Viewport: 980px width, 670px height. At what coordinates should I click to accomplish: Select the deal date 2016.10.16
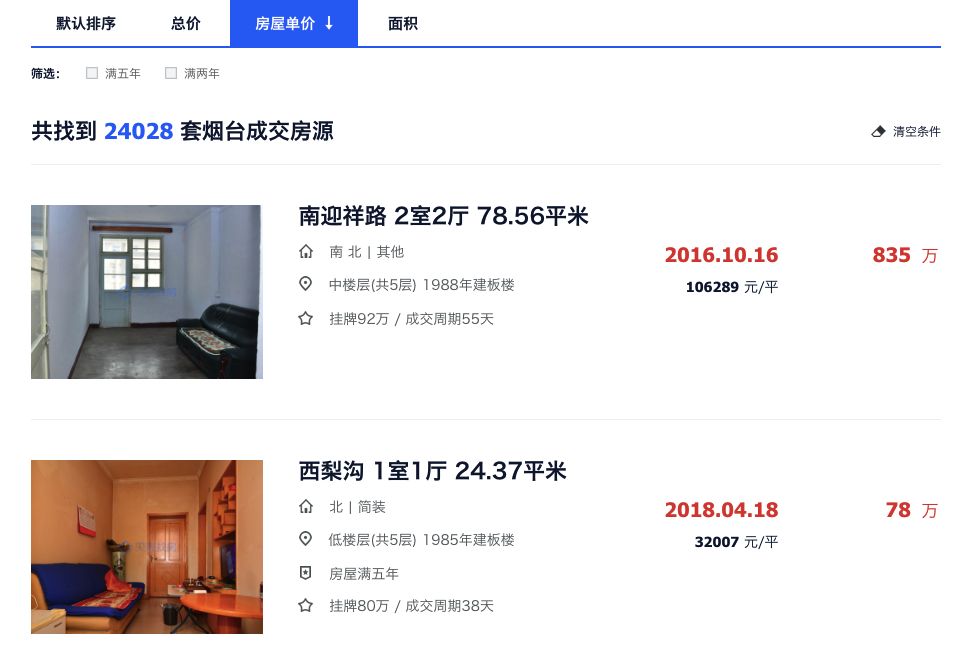(721, 255)
